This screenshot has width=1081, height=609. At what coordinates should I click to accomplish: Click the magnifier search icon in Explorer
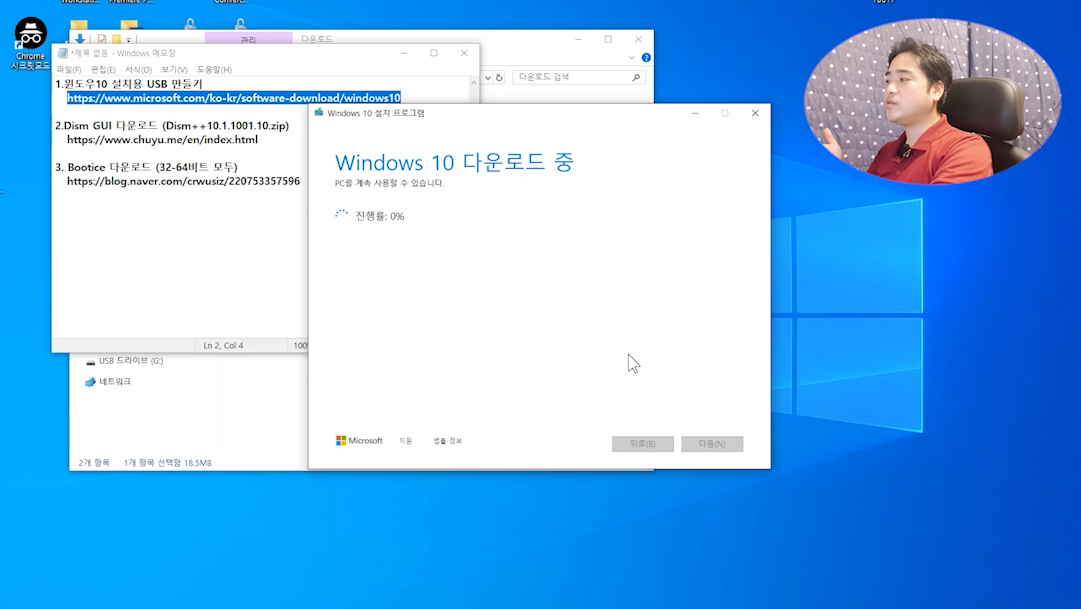[x=636, y=77]
